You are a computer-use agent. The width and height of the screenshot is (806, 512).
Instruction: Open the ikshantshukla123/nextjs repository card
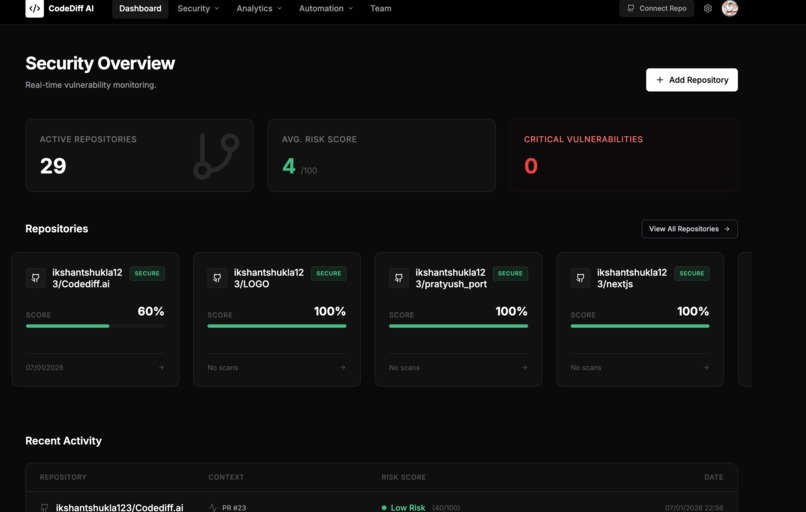640,319
